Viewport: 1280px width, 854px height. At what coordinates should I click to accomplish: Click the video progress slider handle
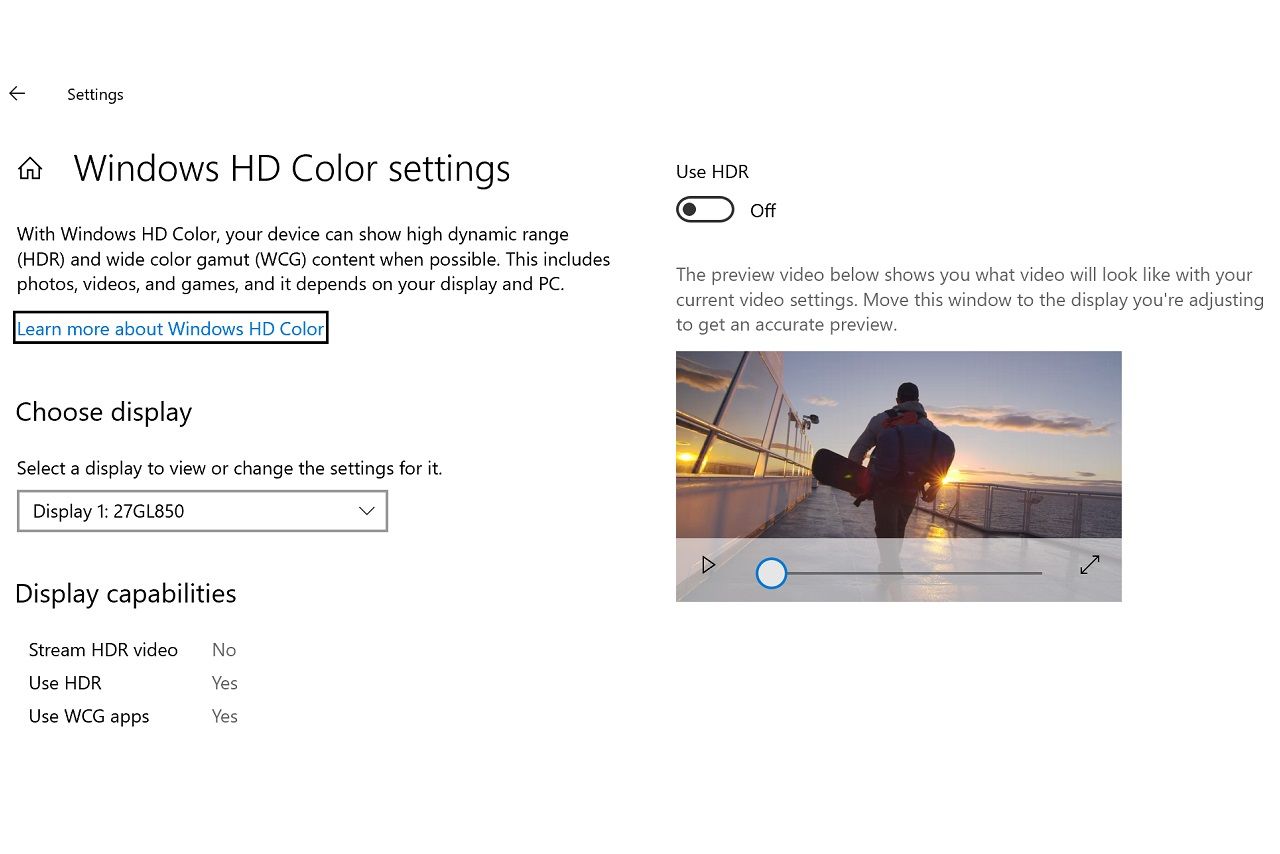click(x=771, y=573)
